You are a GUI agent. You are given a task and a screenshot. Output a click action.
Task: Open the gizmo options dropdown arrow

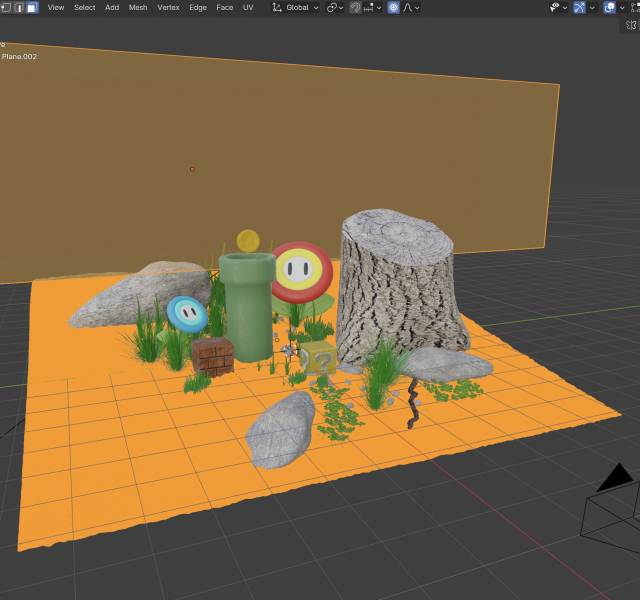592,7
